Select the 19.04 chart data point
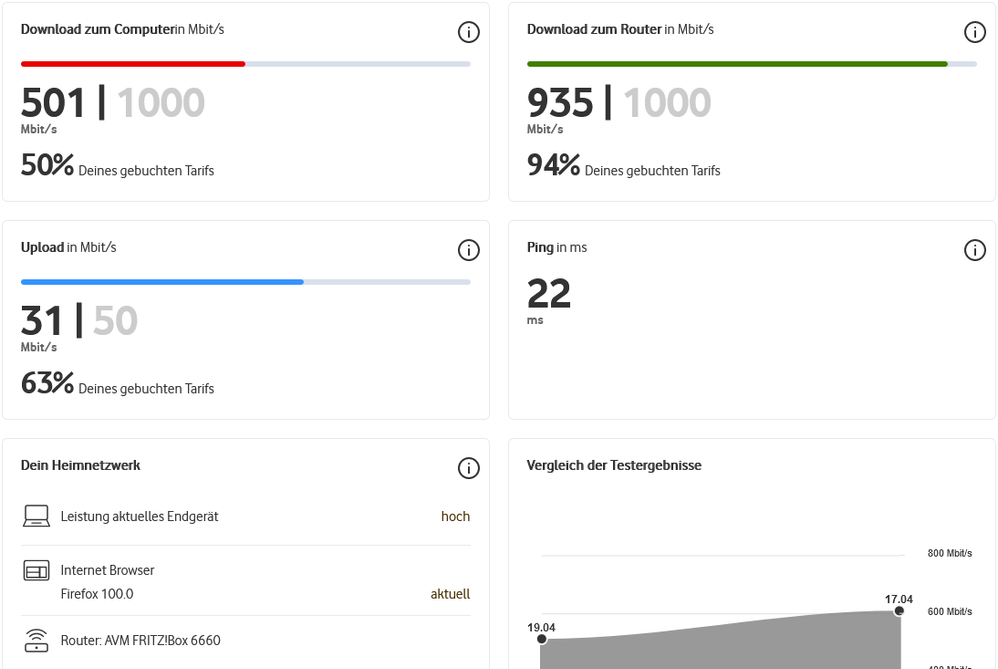Screen dimensions: 998x669 [x=541, y=639]
